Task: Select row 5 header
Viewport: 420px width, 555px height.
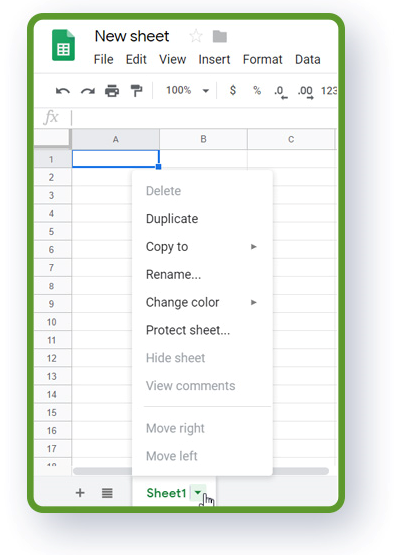Action: (52, 231)
